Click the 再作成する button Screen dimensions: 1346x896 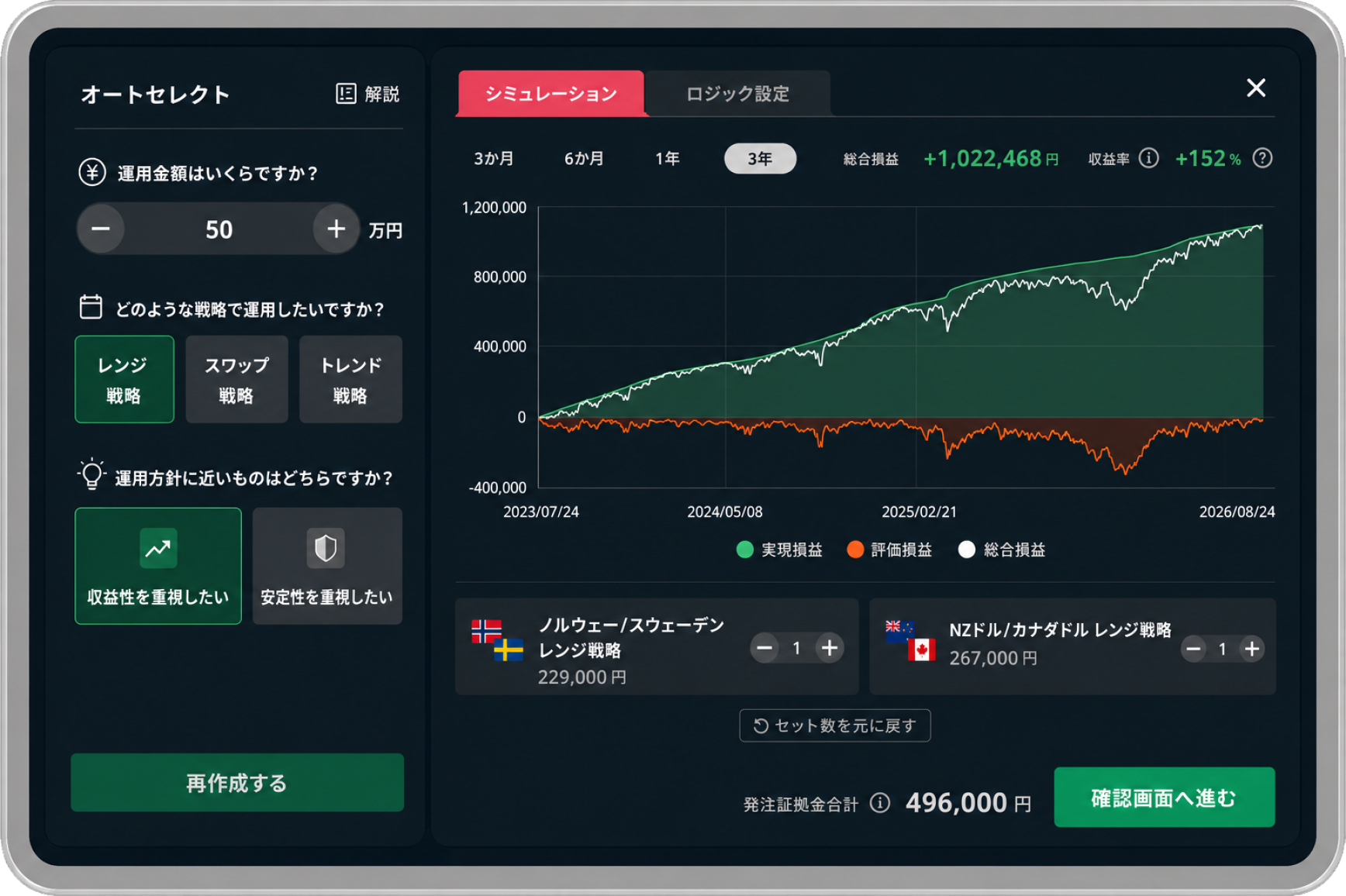(237, 783)
